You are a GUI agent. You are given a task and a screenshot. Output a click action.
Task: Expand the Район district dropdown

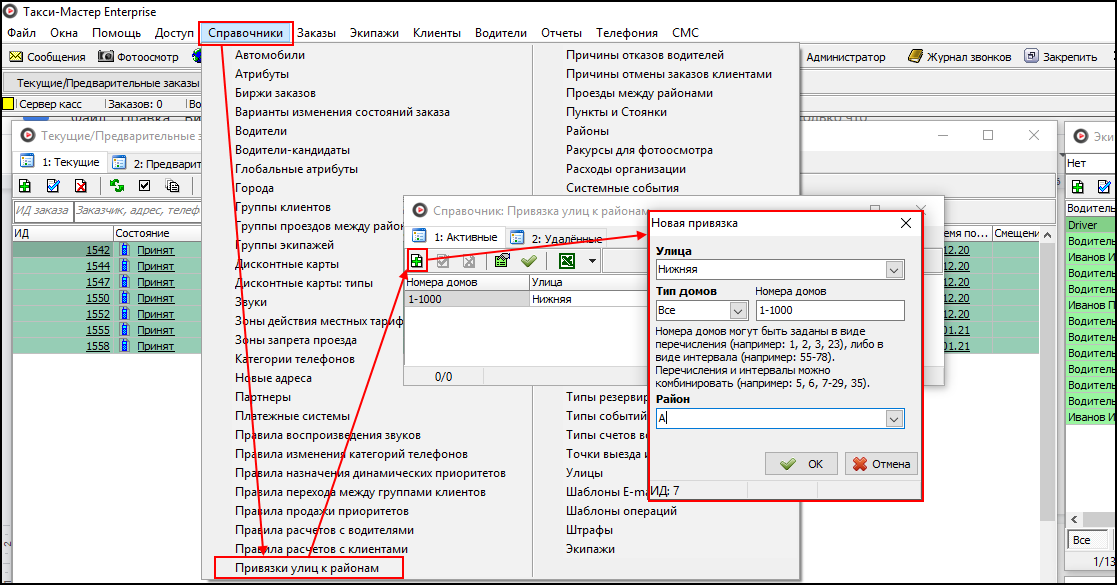click(893, 420)
